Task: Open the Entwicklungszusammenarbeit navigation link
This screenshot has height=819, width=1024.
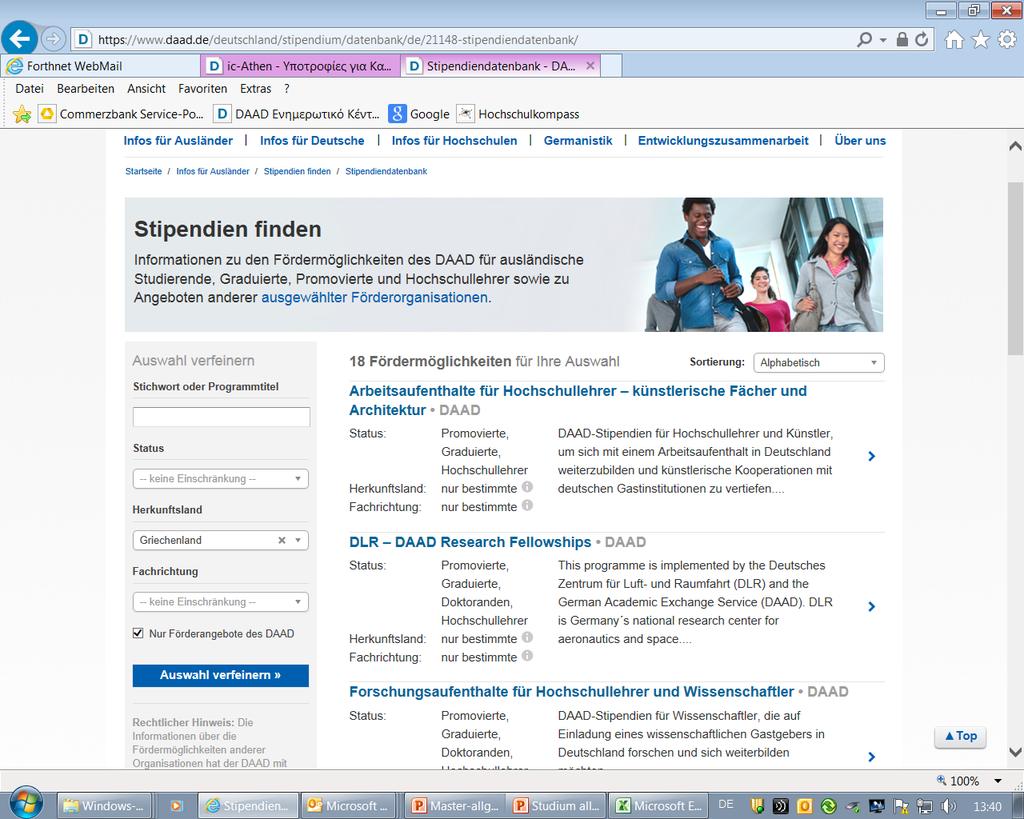Action: (723, 140)
